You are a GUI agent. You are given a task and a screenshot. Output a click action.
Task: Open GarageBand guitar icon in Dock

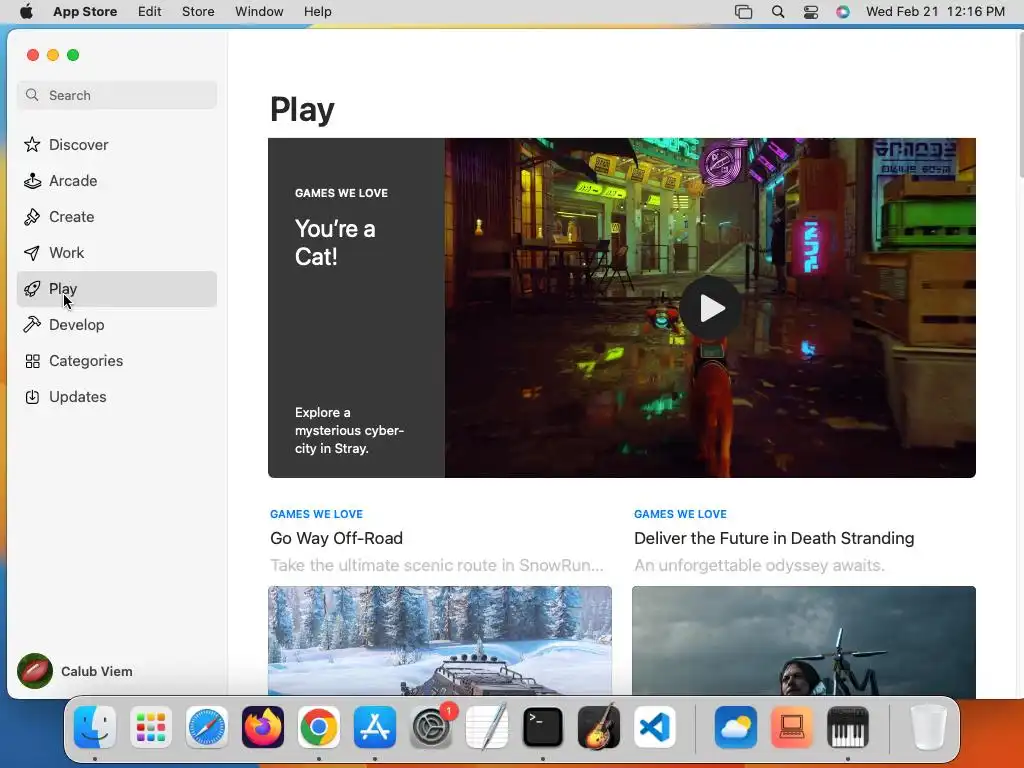click(599, 727)
